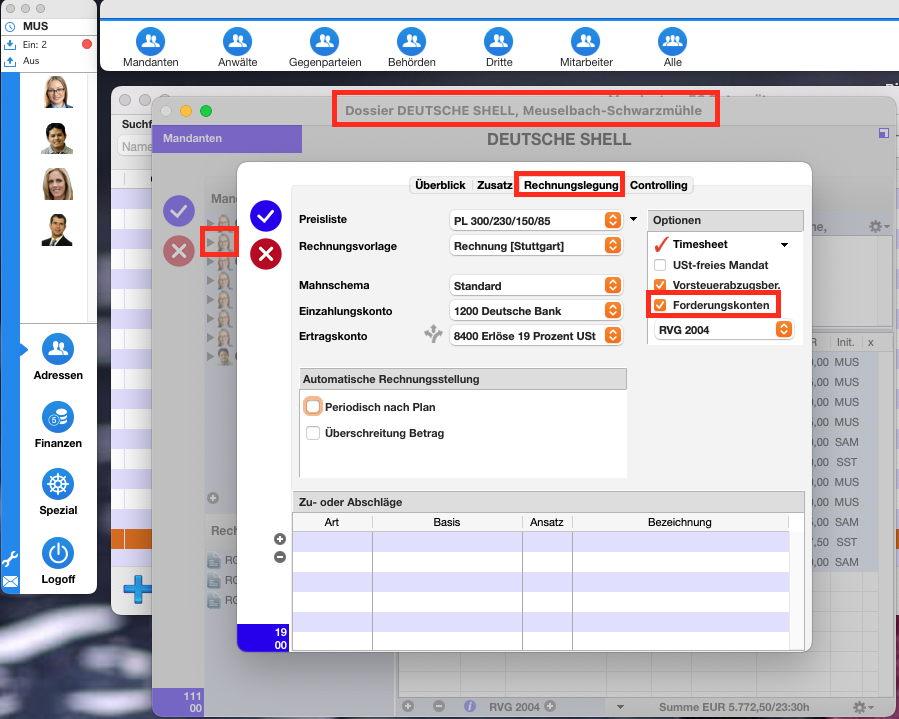Expand the Timesheet options arrow

(x=784, y=245)
